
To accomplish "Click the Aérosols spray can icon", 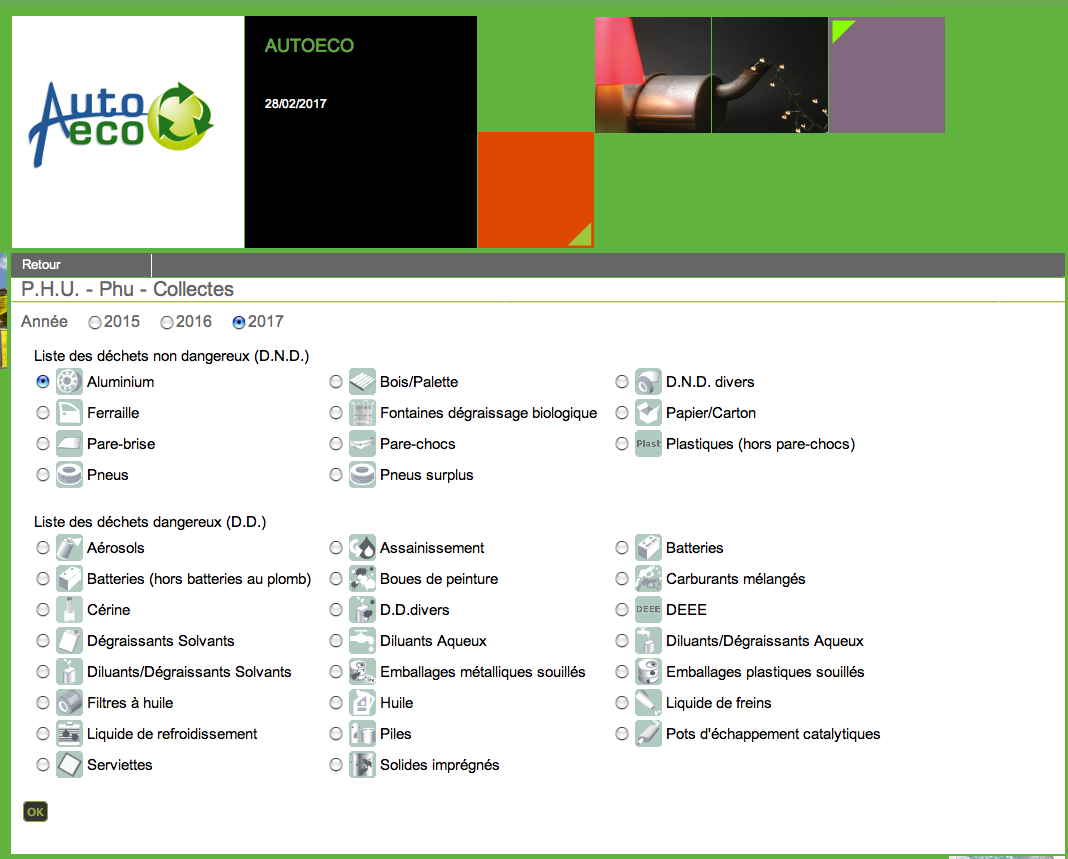I will 69,548.
